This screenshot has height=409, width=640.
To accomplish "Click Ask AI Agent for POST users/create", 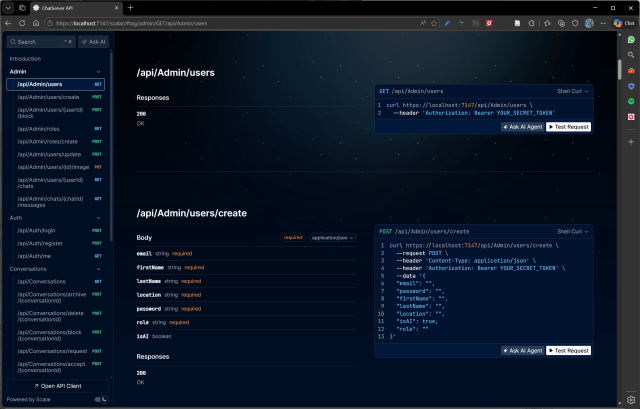I will click(523, 351).
